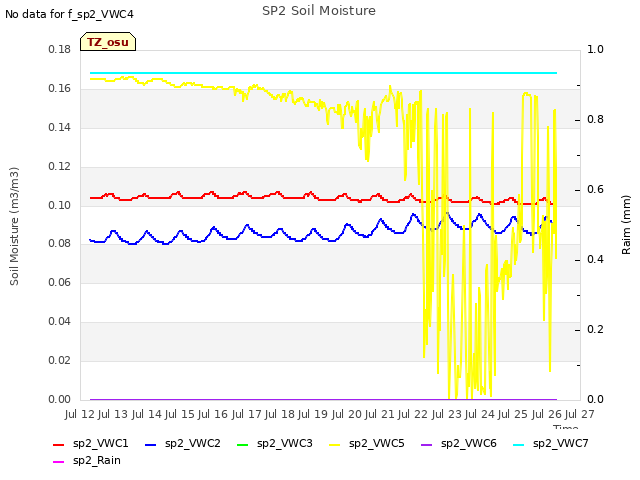Viewport: 640px width, 480px height.
Task: Click the Jul 24 date tick label
Action: (480, 414)
